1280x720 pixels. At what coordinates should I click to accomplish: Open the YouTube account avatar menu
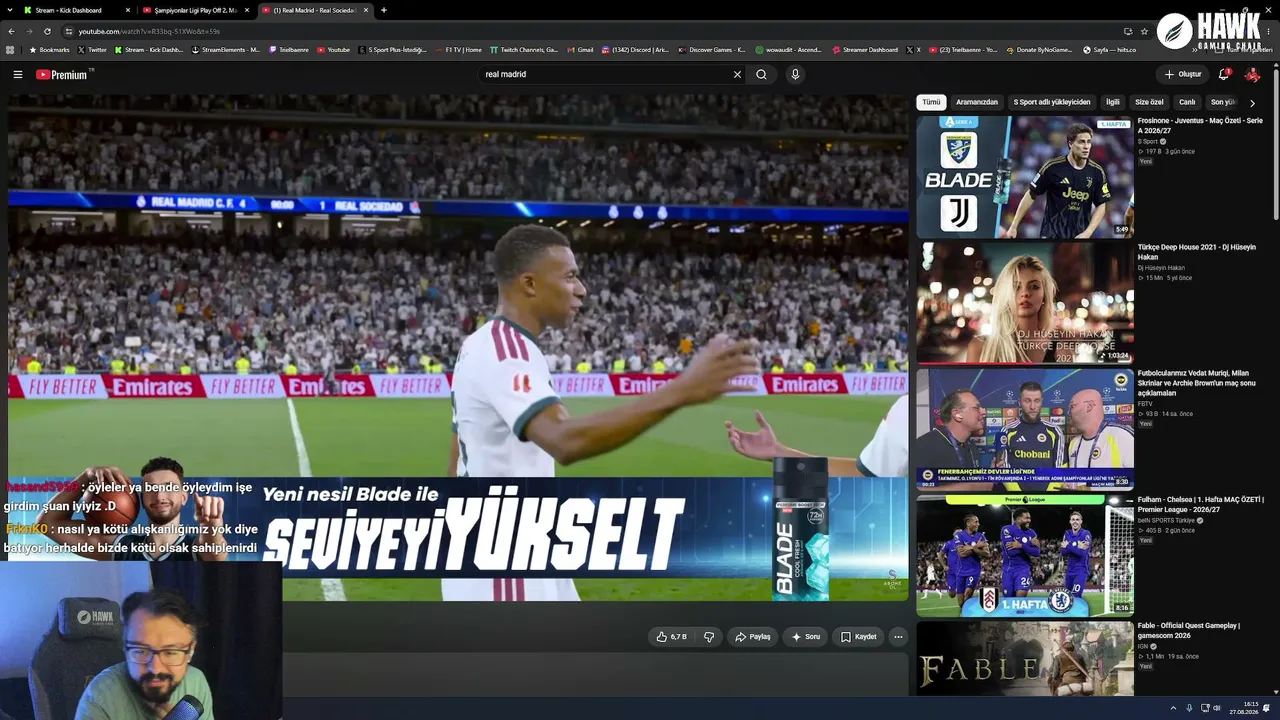click(x=1252, y=74)
